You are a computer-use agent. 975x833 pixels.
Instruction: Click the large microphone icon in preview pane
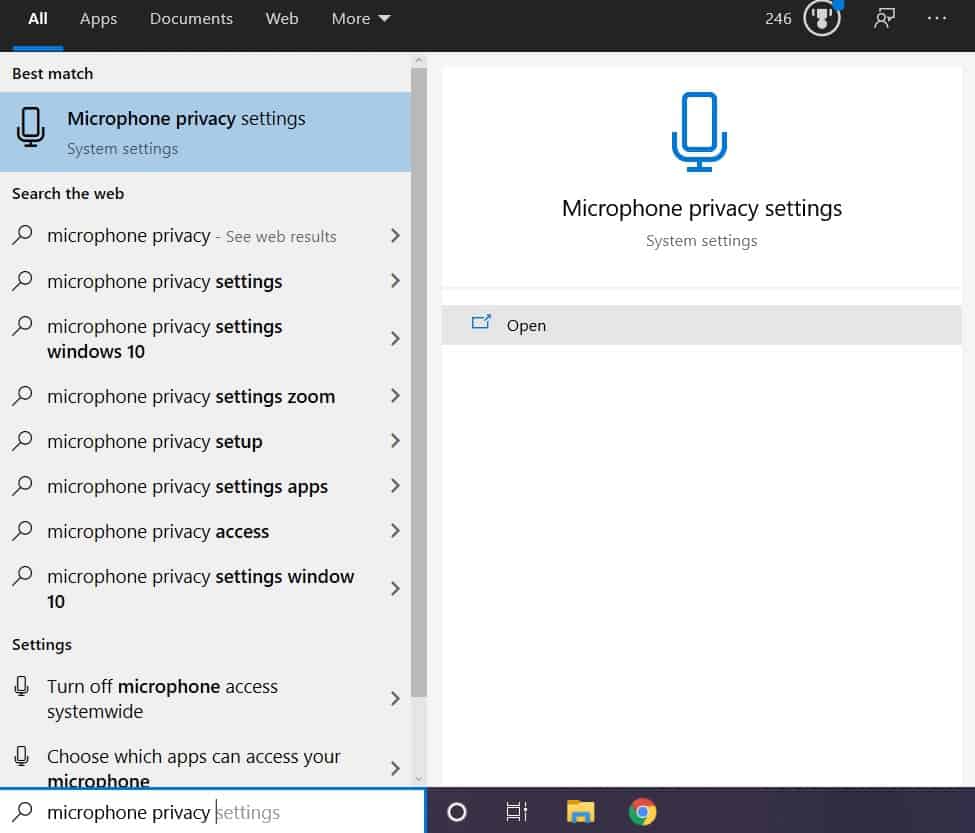[701, 131]
